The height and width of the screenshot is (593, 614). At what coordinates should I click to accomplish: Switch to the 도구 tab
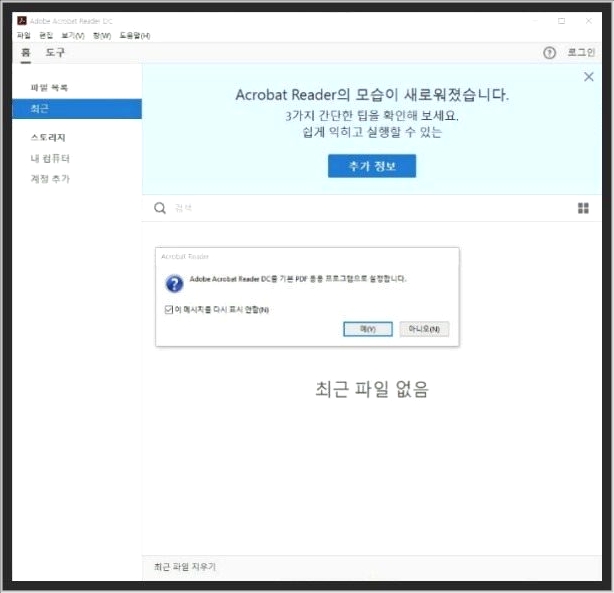point(55,52)
